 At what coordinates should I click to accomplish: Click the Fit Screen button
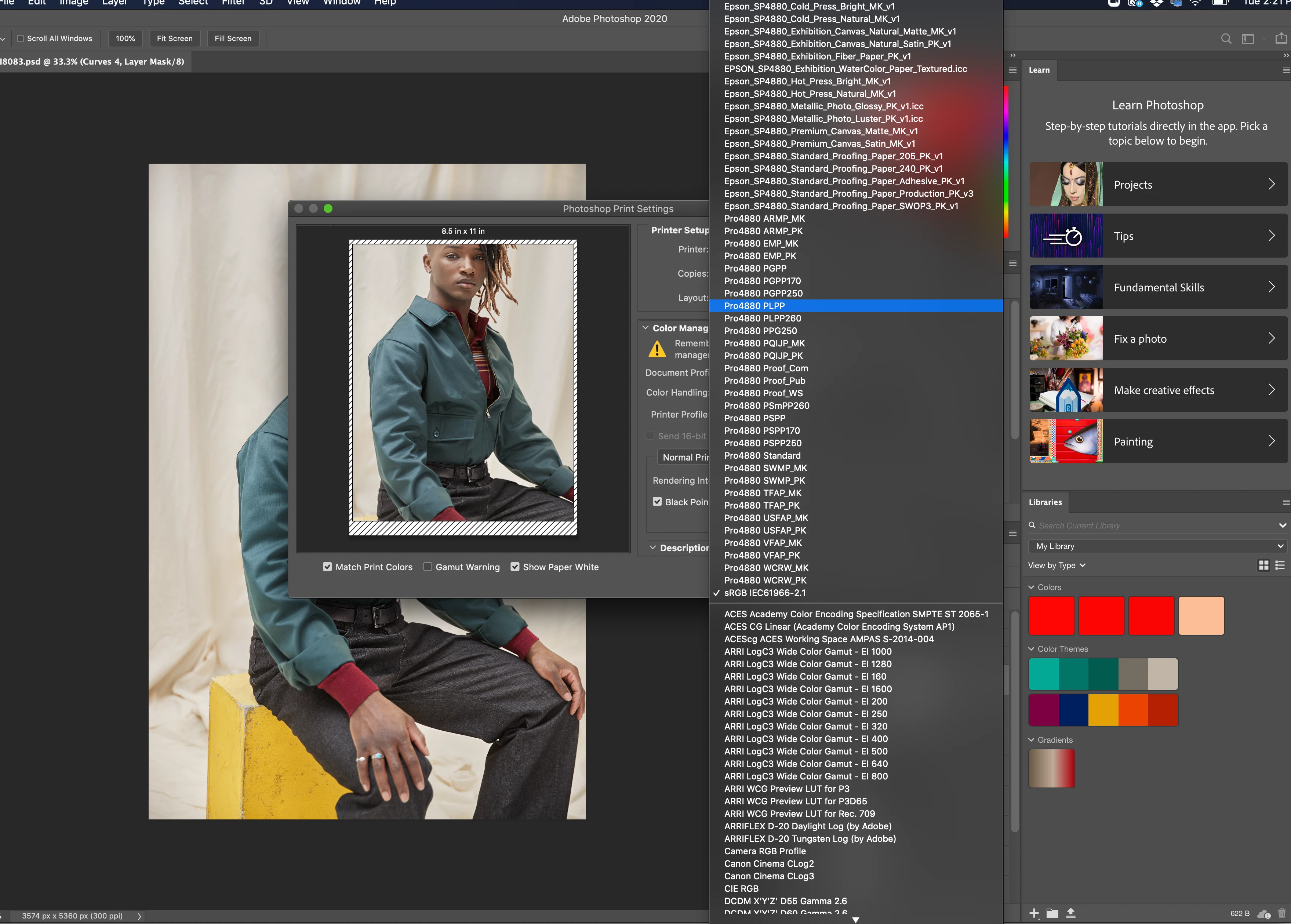pos(175,39)
